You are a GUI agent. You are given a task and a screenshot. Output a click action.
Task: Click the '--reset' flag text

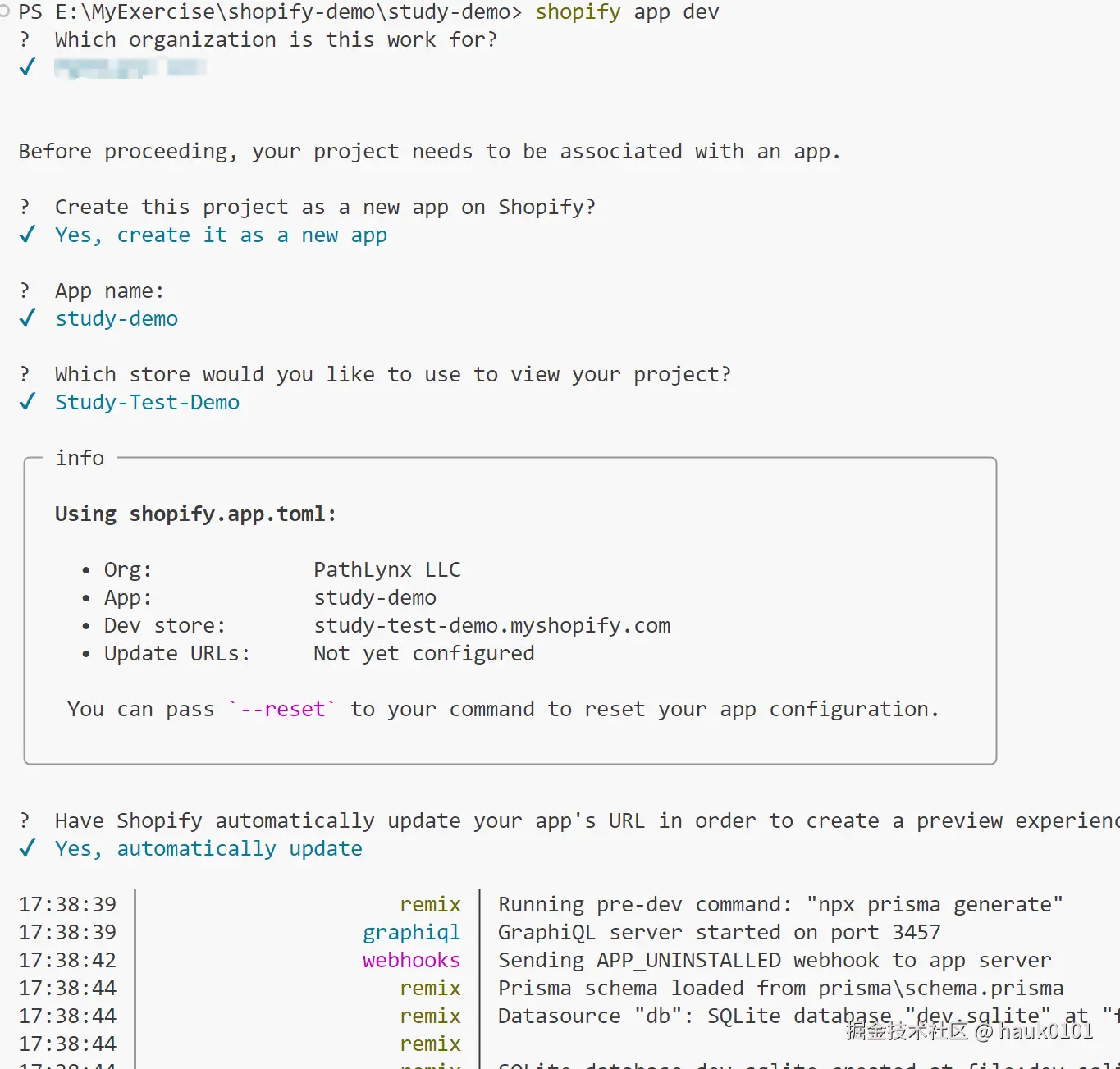281,710
